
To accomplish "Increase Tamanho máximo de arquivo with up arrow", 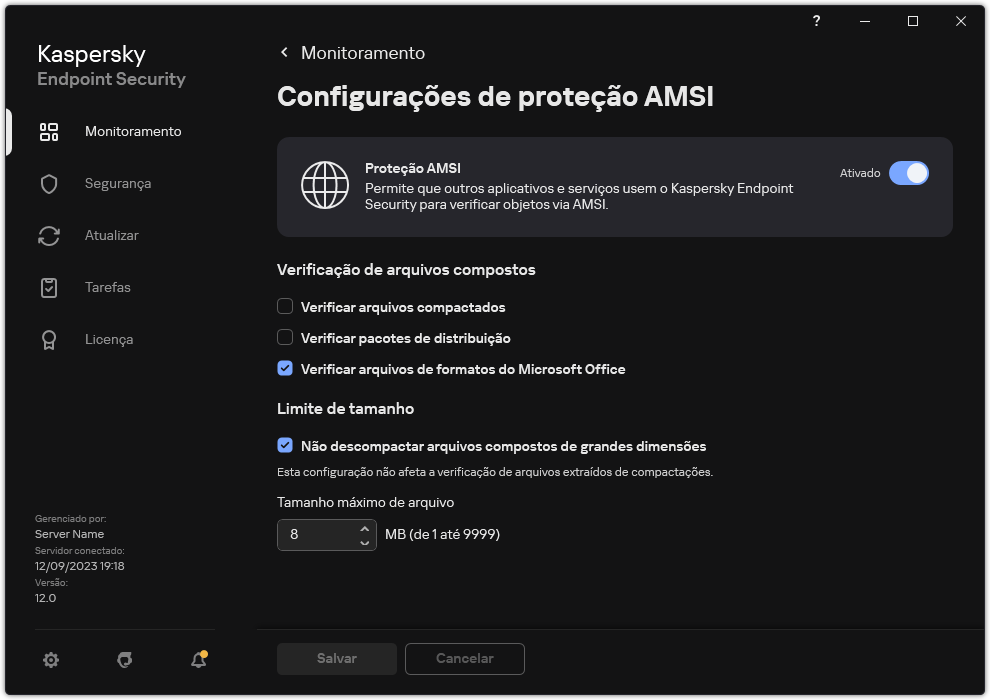I will point(366,529).
